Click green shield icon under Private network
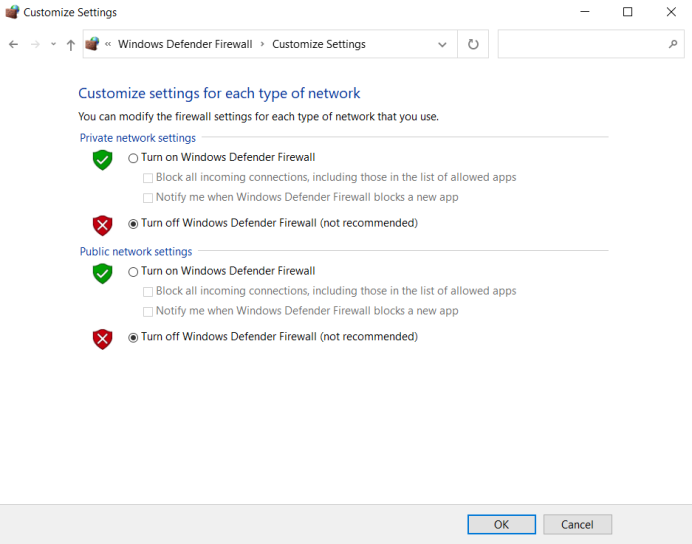The image size is (692, 544). pos(102,160)
